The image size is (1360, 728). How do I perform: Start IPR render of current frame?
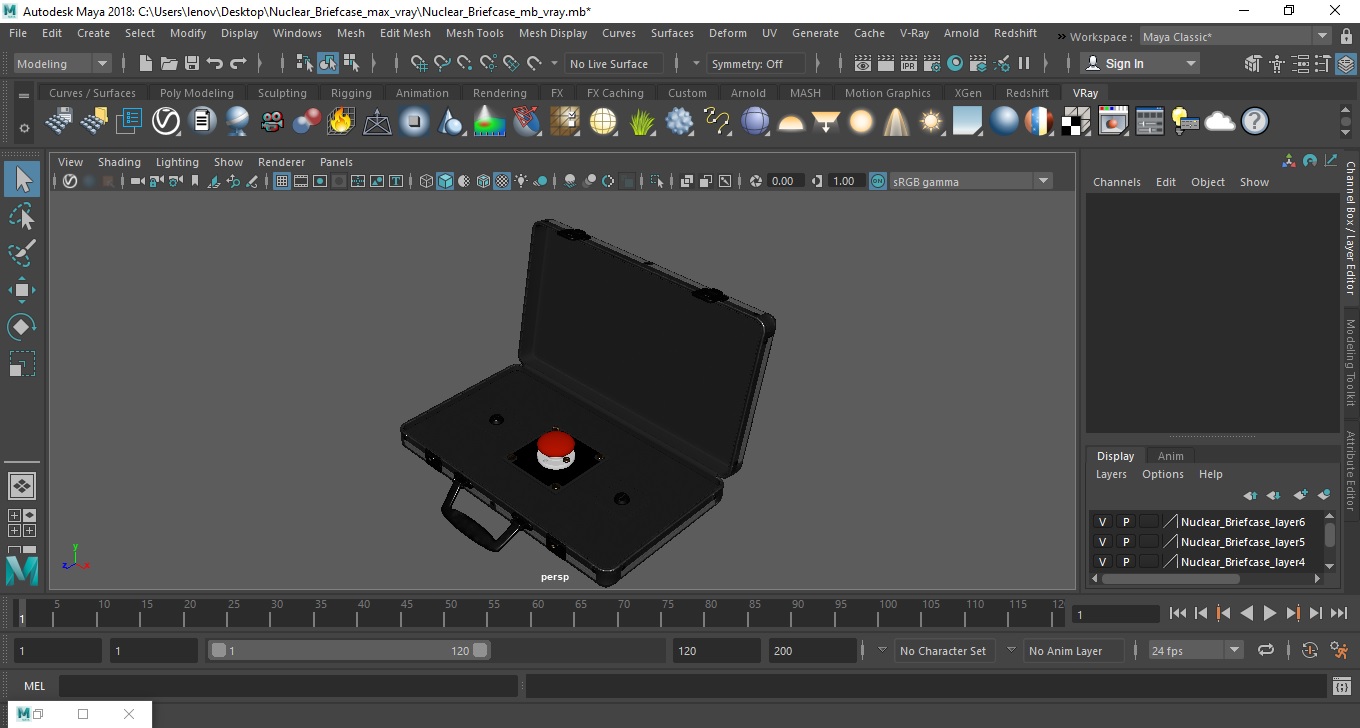point(909,63)
